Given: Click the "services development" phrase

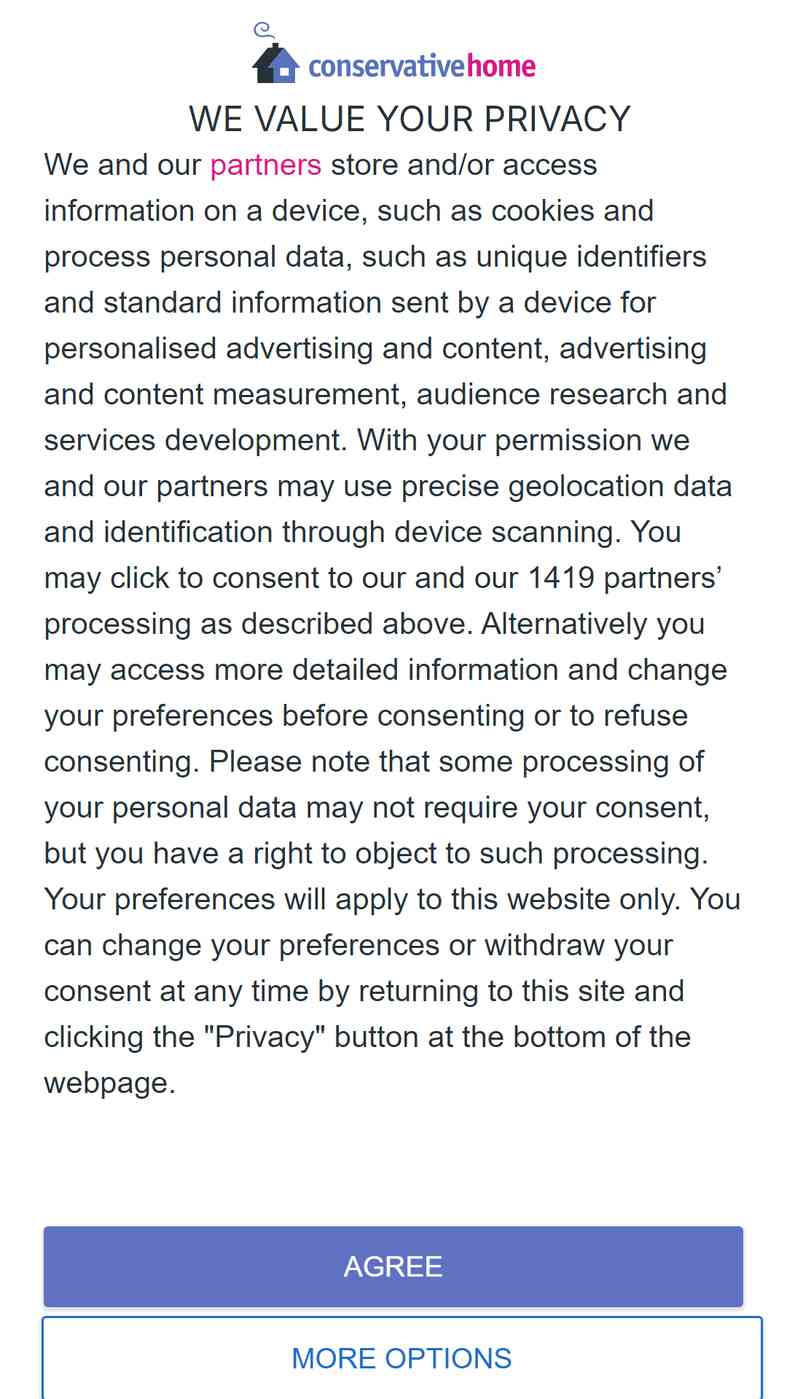Looking at the screenshot, I should pos(196,440).
